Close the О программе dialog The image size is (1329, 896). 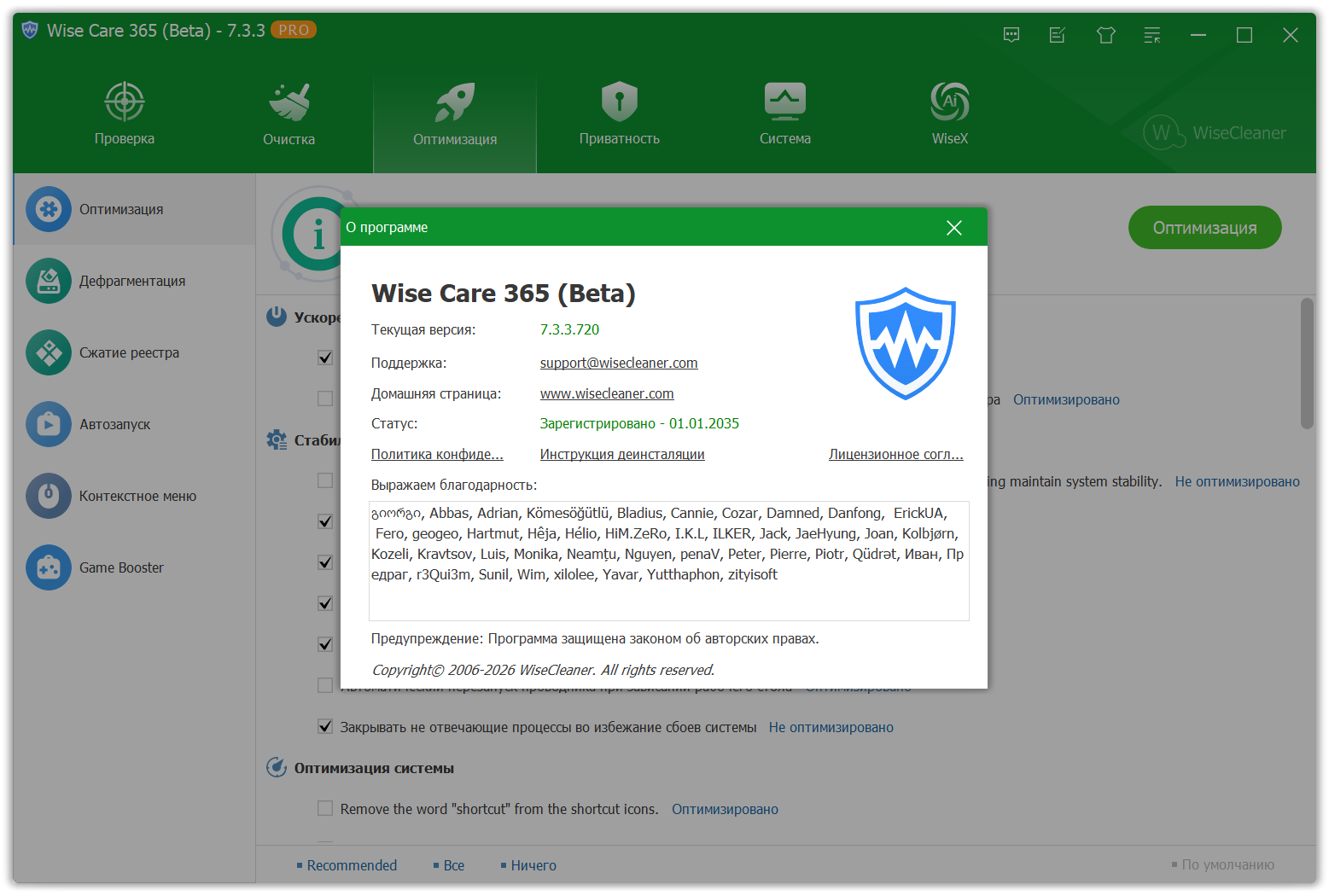point(954,228)
